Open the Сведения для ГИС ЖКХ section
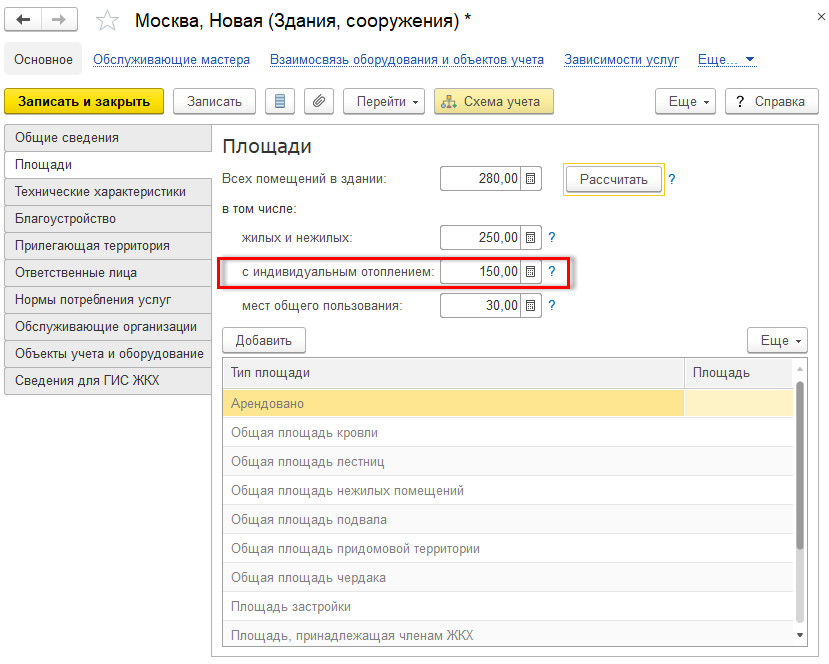The image size is (829, 664). click(x=87, y=380)
